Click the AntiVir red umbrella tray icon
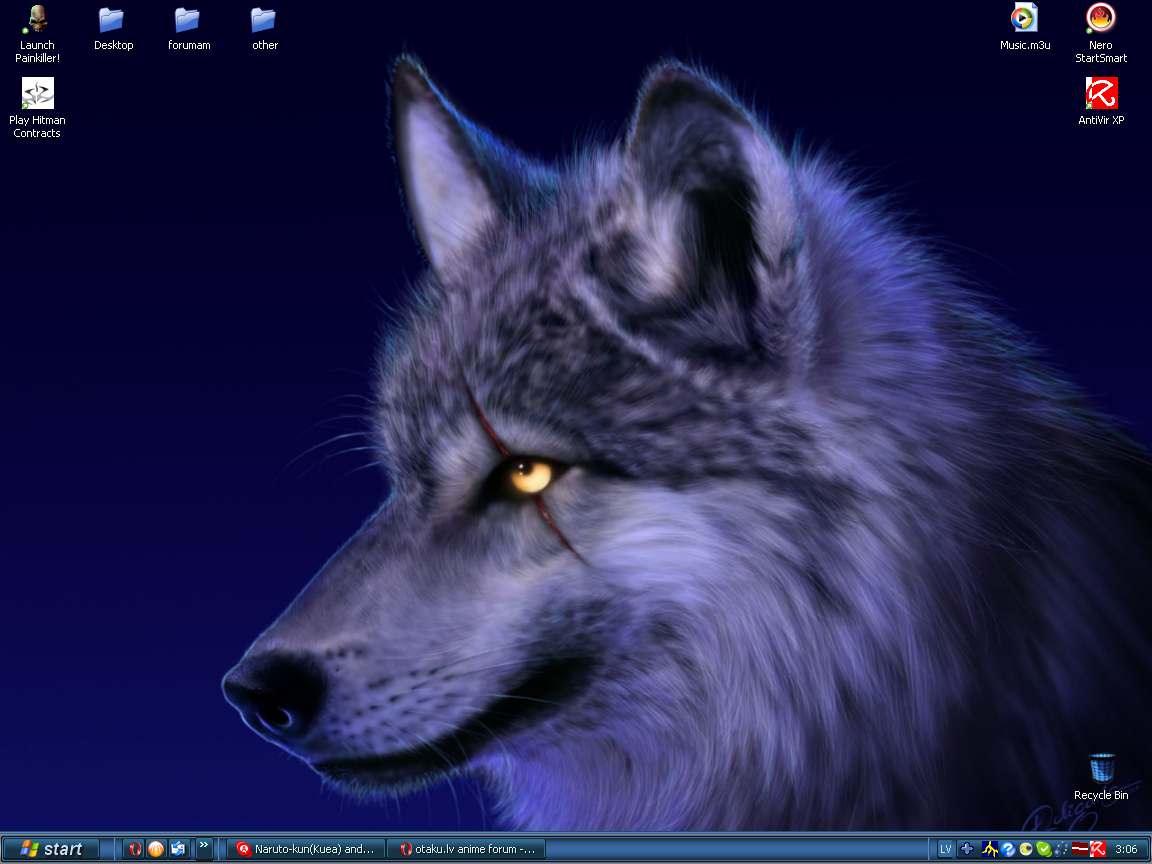Screen dimensions: 1152x864 (1098, 849)
